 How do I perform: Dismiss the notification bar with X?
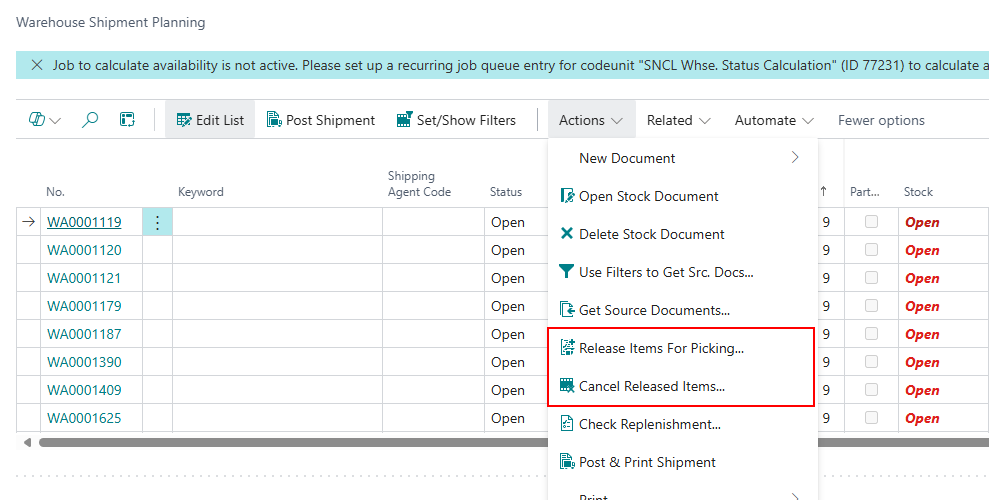tap(37, 65)
